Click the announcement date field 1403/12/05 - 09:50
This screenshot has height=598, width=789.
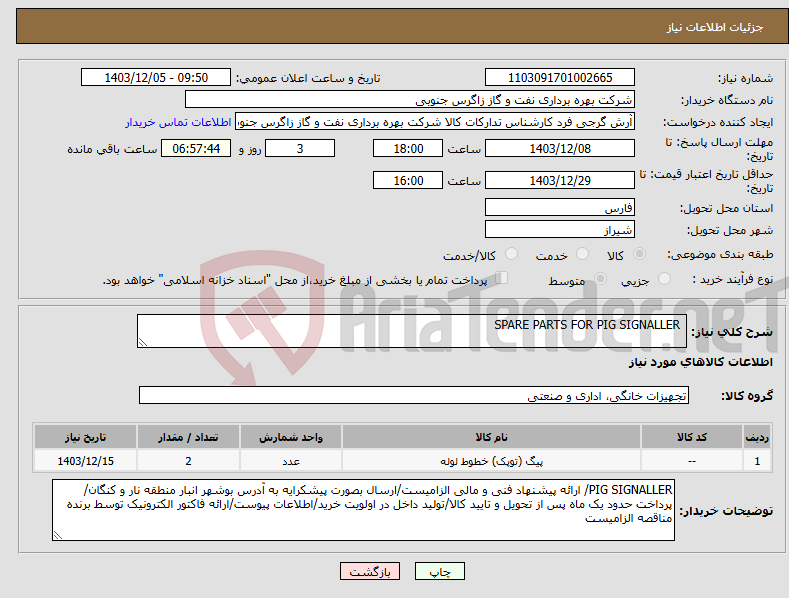tap(156, 78)
